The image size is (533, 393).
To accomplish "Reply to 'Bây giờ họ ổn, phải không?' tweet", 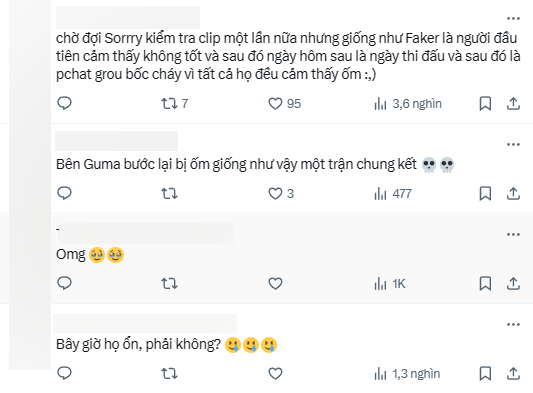I will (x=64, y=373).
